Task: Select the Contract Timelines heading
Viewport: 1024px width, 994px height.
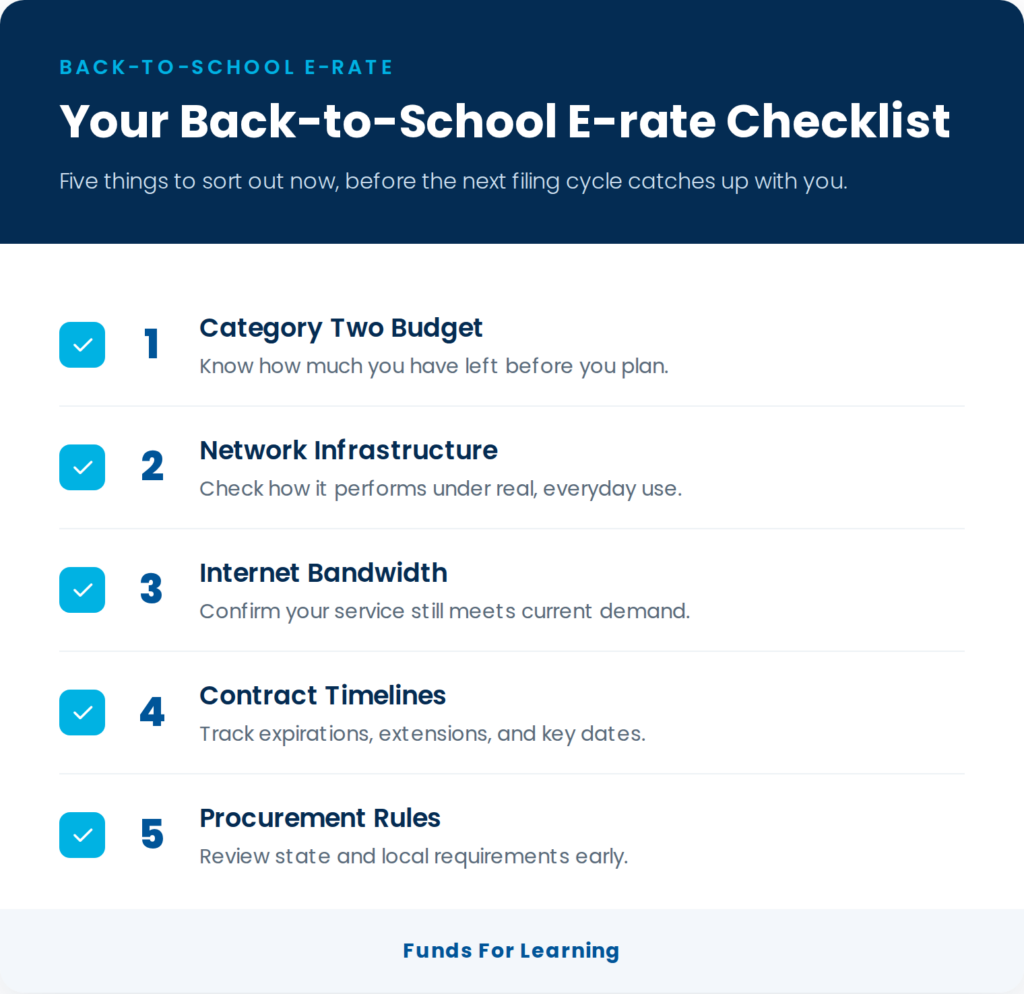Action: tap(323, 696)
